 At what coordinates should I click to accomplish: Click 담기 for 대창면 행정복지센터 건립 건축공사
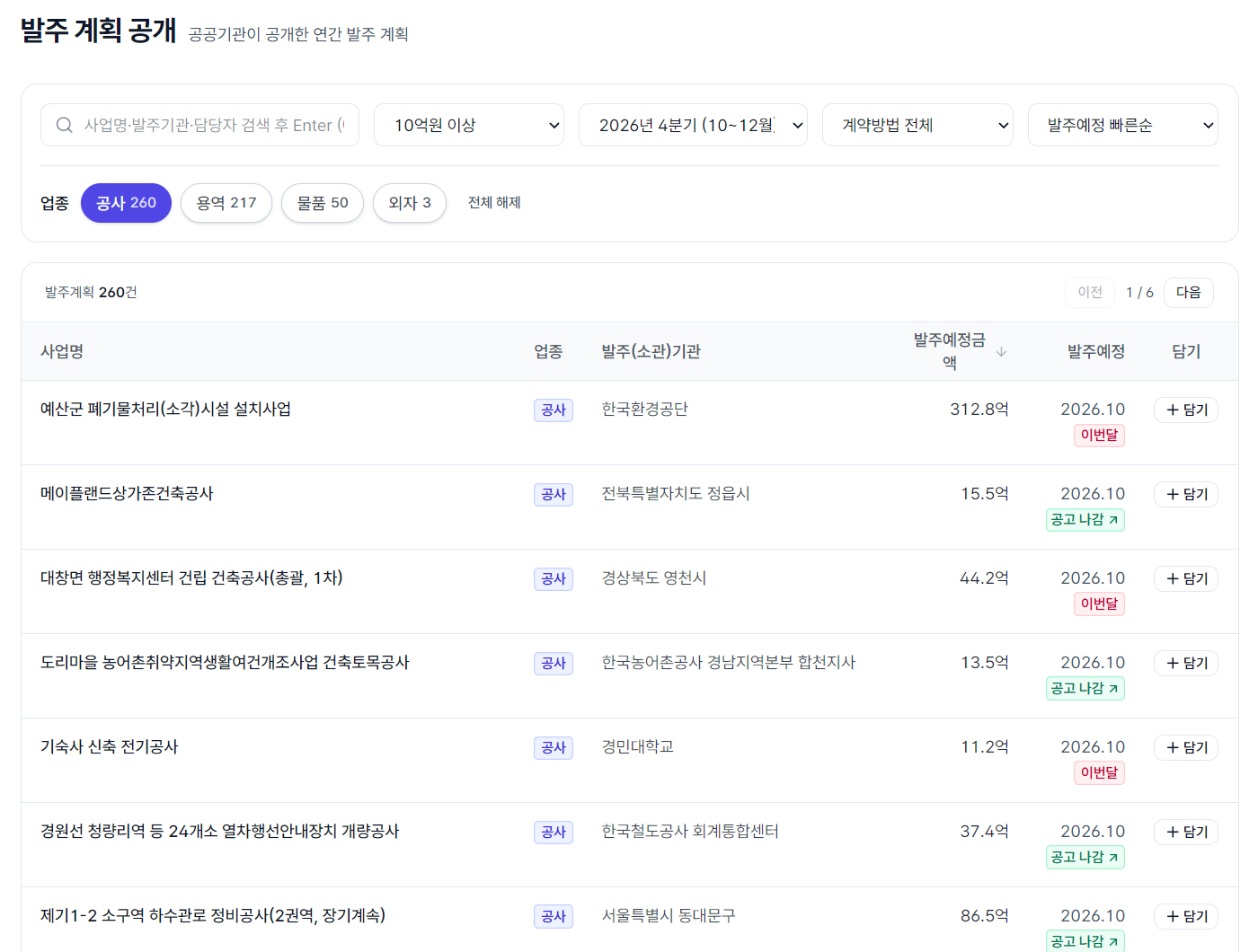[x=1186, y=579]
